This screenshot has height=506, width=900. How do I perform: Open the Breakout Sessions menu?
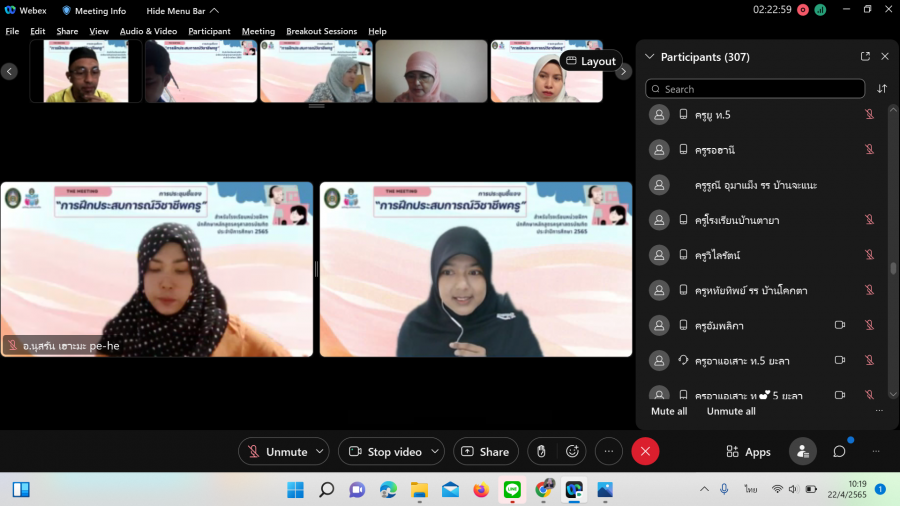(321, 31)
